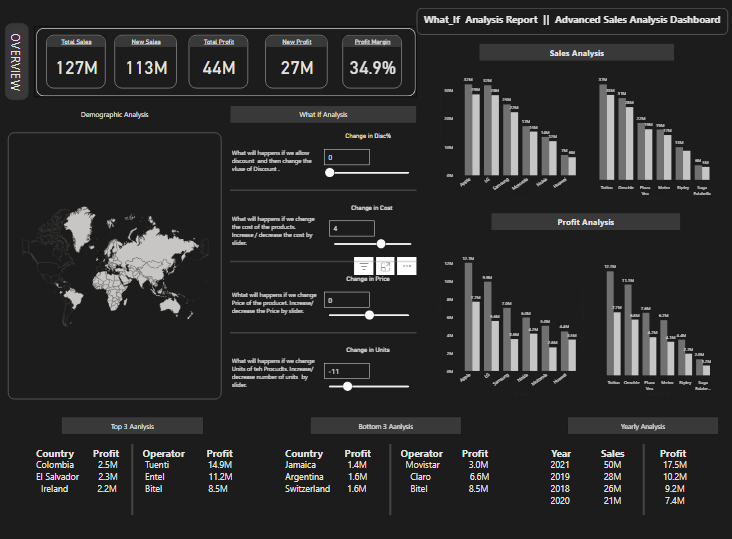Viewport: 732px width, 539px height.
Task: Click the Change in Cost slider handle
Action: click(x=381, y=243)
